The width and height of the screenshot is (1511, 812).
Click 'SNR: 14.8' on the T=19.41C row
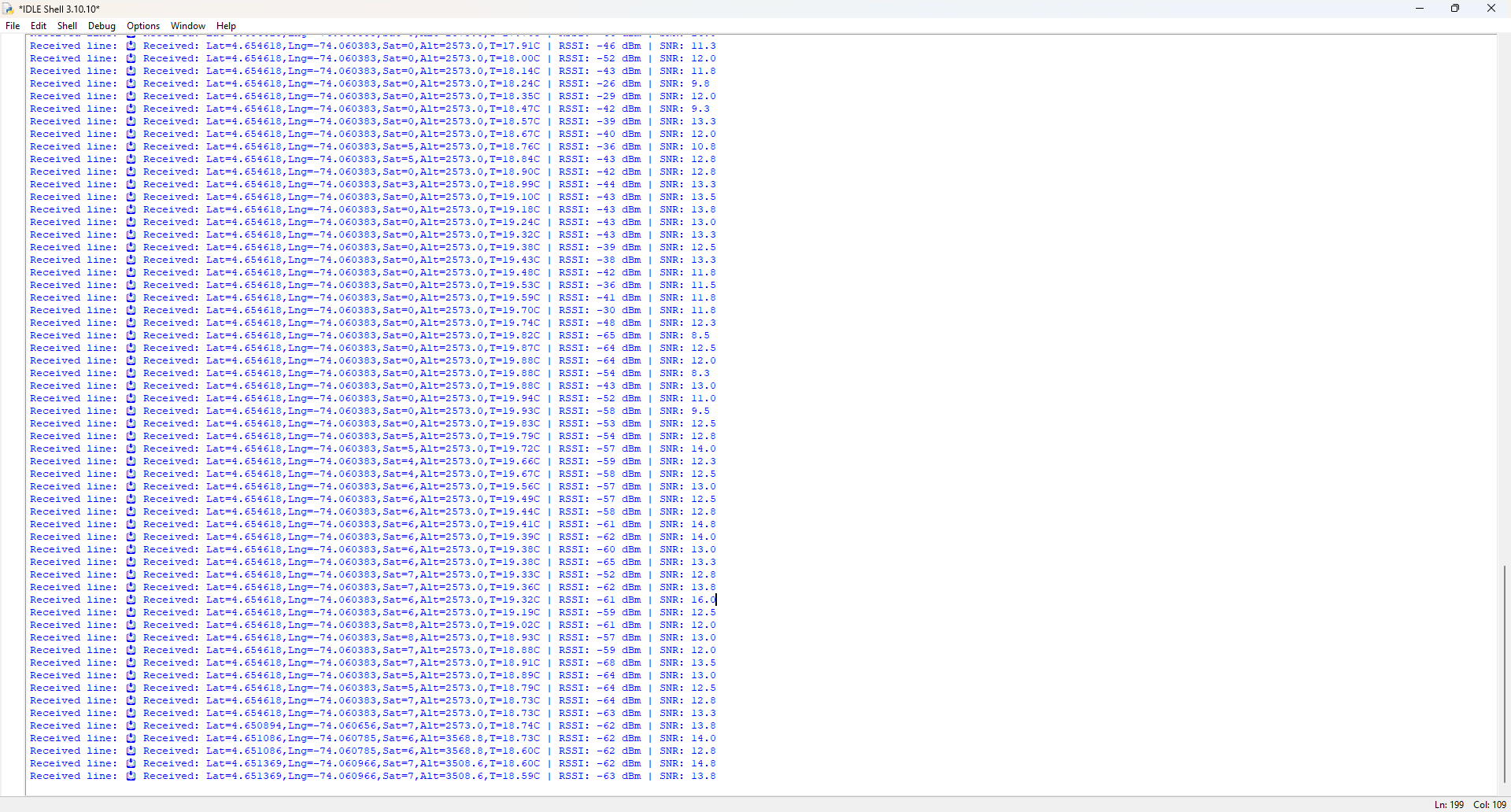tap(688, 524)
